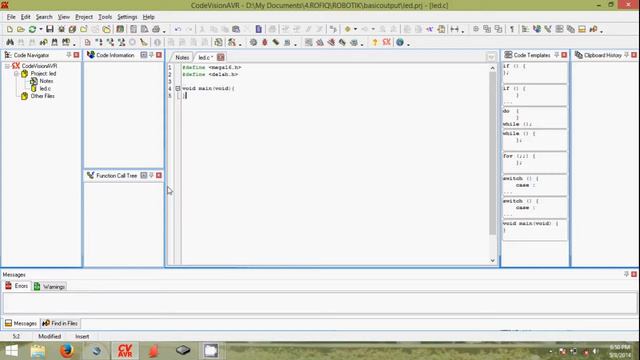Switch to the Notes editor tab

click(x=182, y=58)
